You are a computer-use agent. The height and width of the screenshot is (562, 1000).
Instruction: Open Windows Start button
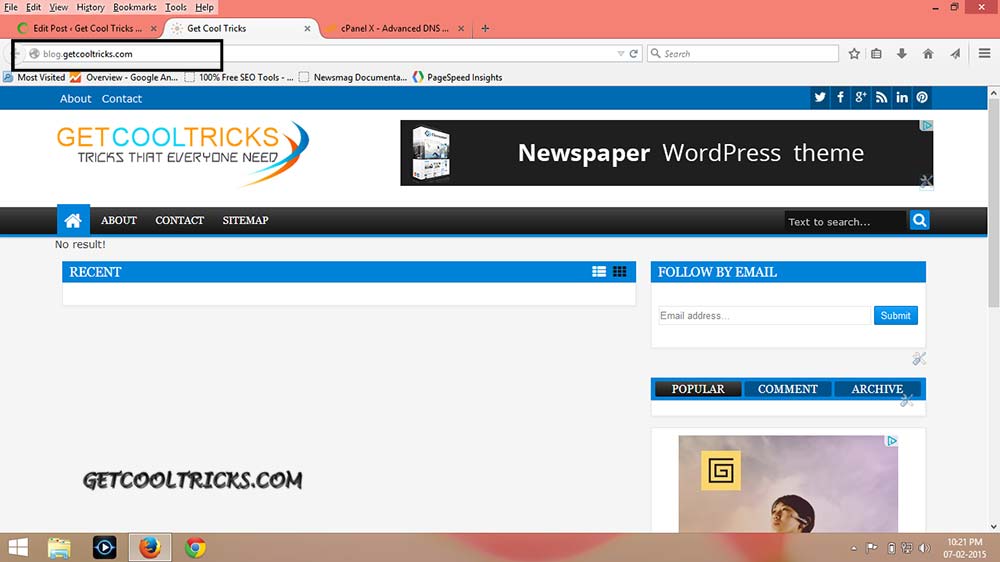[18, 547]
